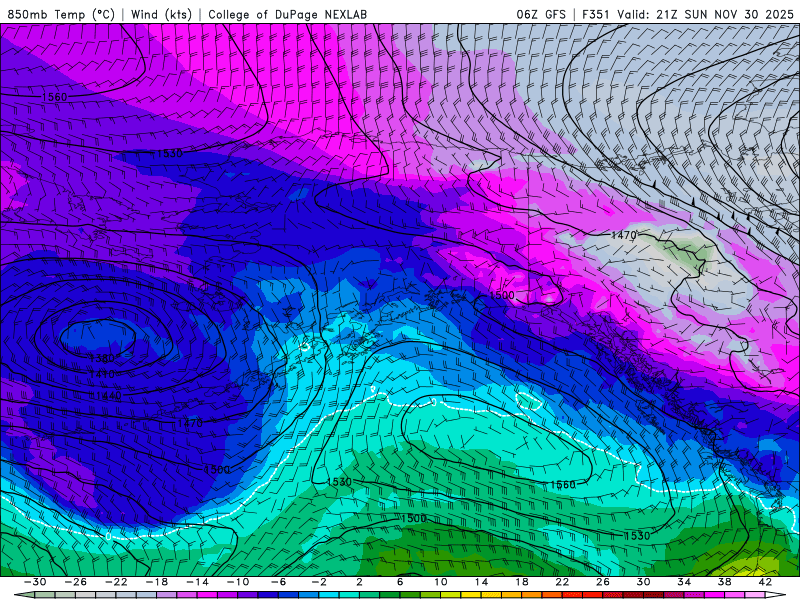Click the -2 color scale label
Image resolution: width=800 pixels, height=600 pixels.
(x=319, y=582)
